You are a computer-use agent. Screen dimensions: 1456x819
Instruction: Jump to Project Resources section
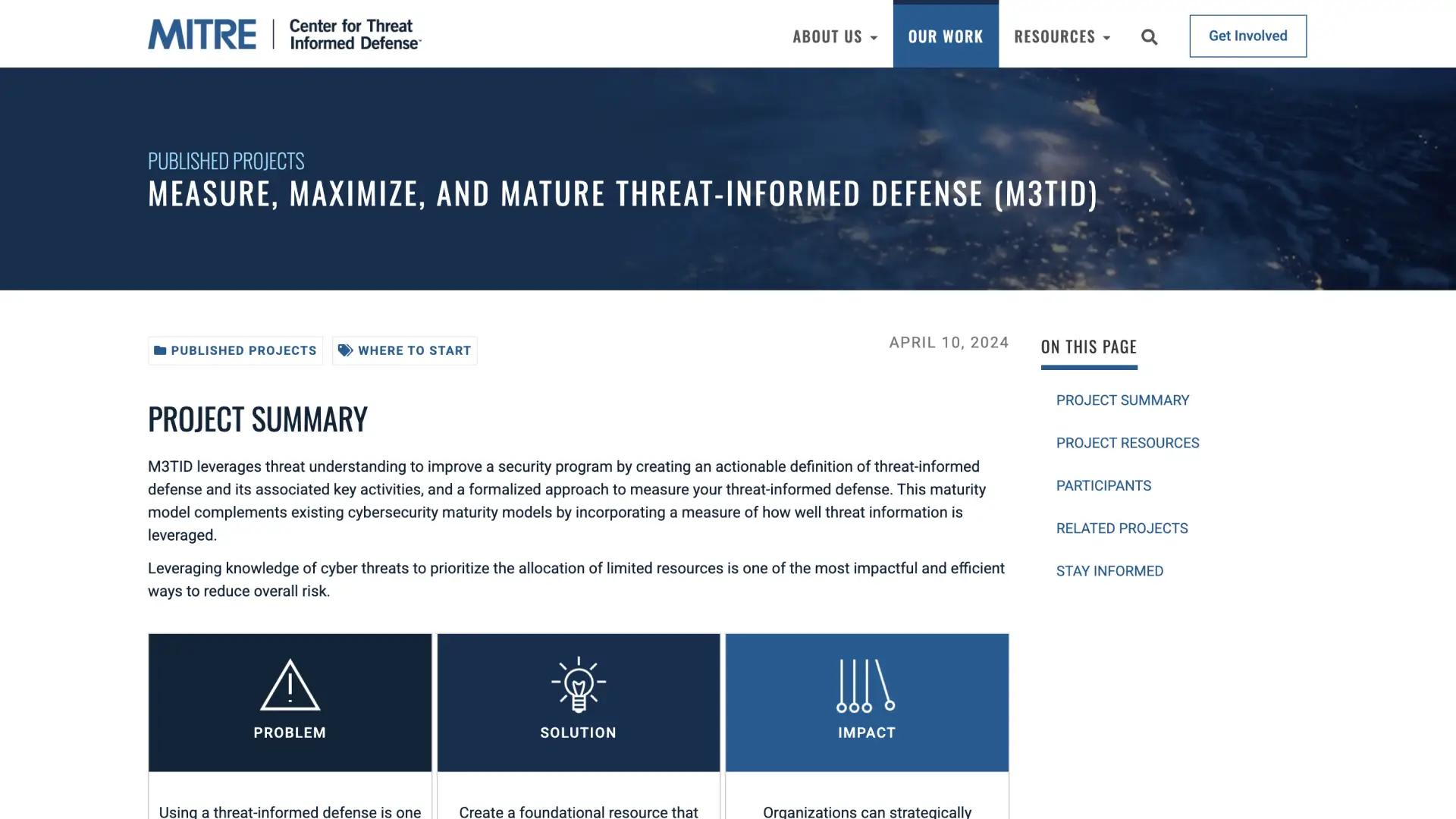1127,443
